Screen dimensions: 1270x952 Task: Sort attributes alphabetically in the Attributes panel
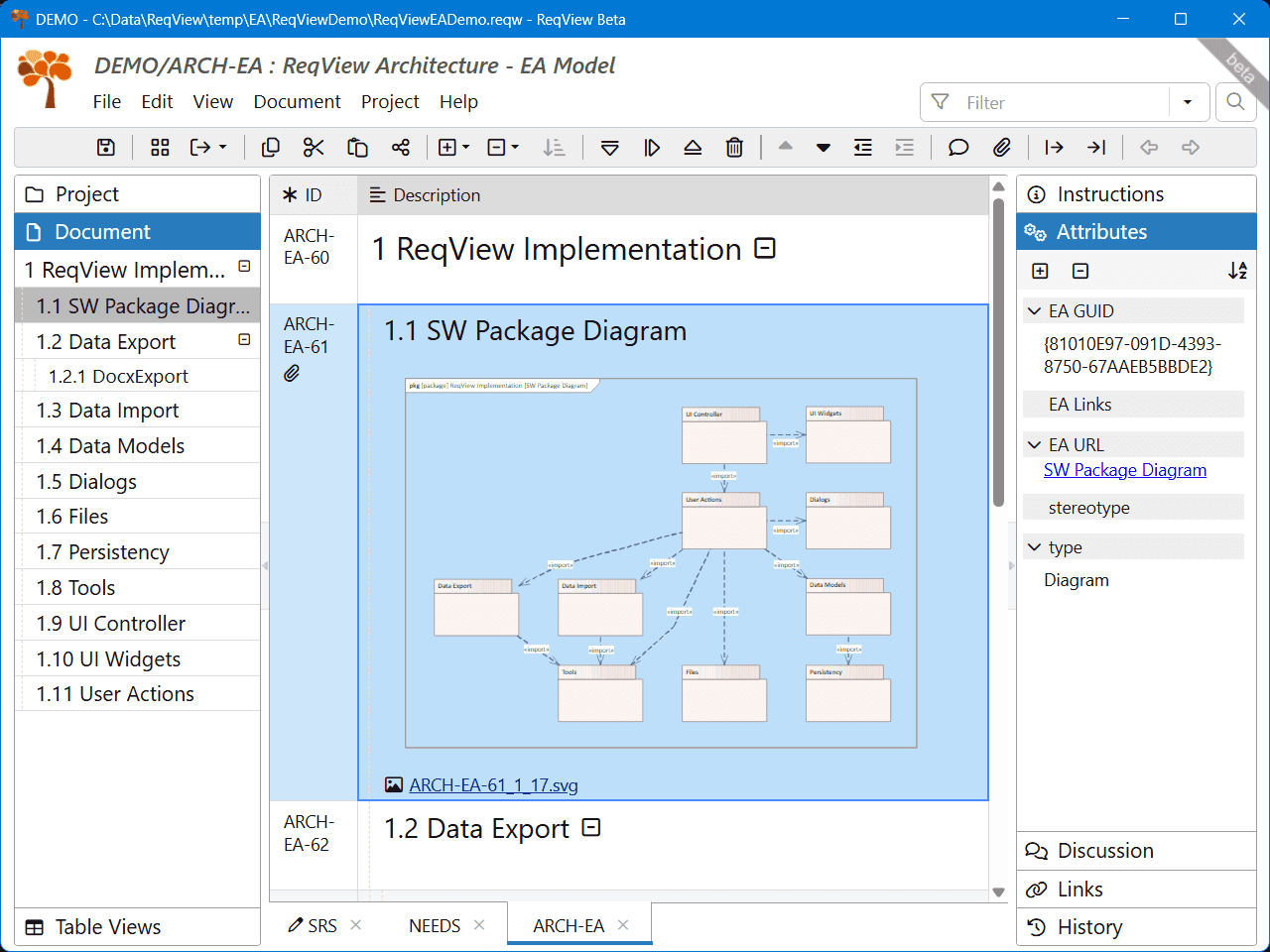1238,270
